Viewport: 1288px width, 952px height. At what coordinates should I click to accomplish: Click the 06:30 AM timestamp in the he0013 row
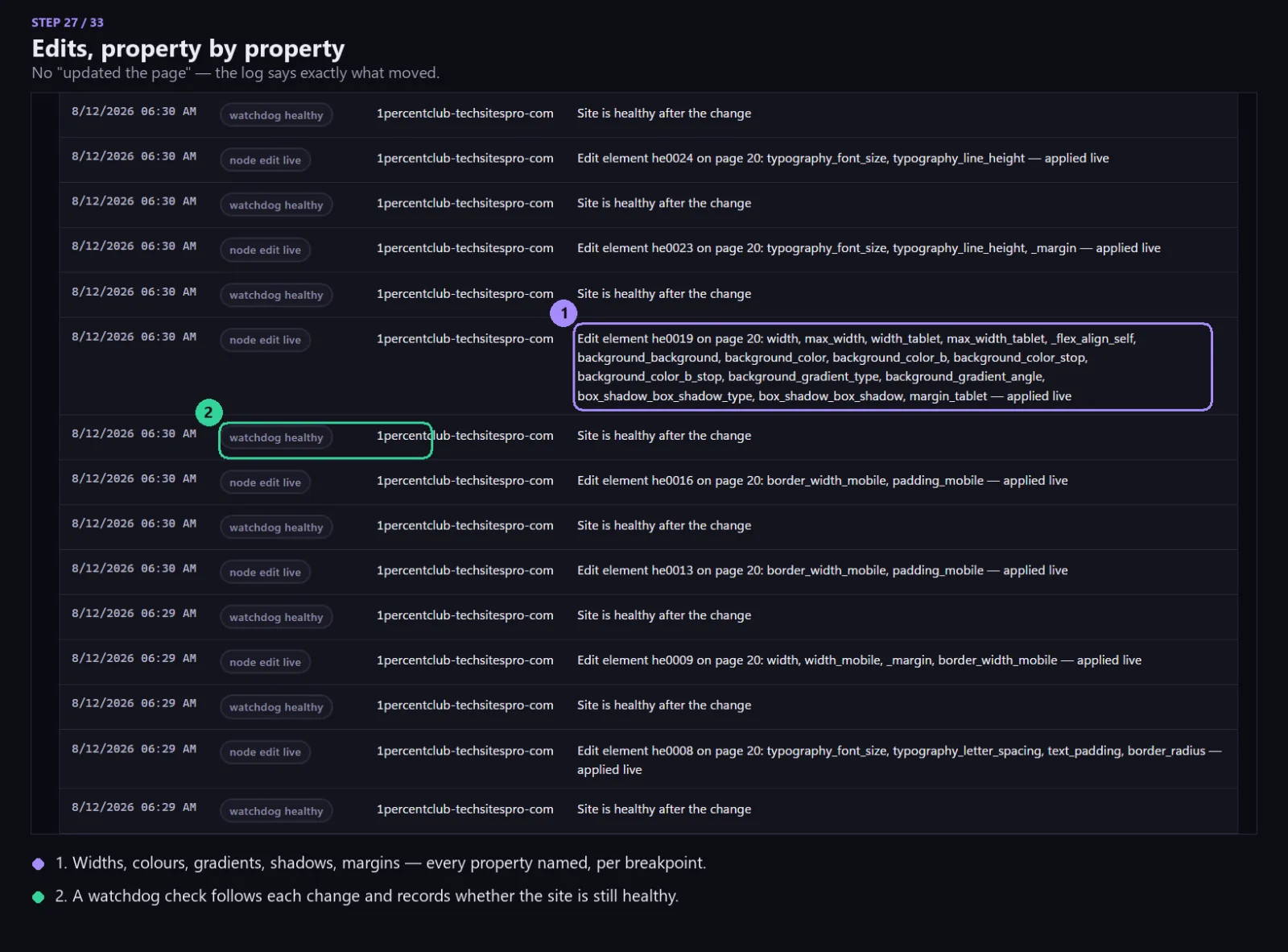pyautogui.click(x=134, y=569)
